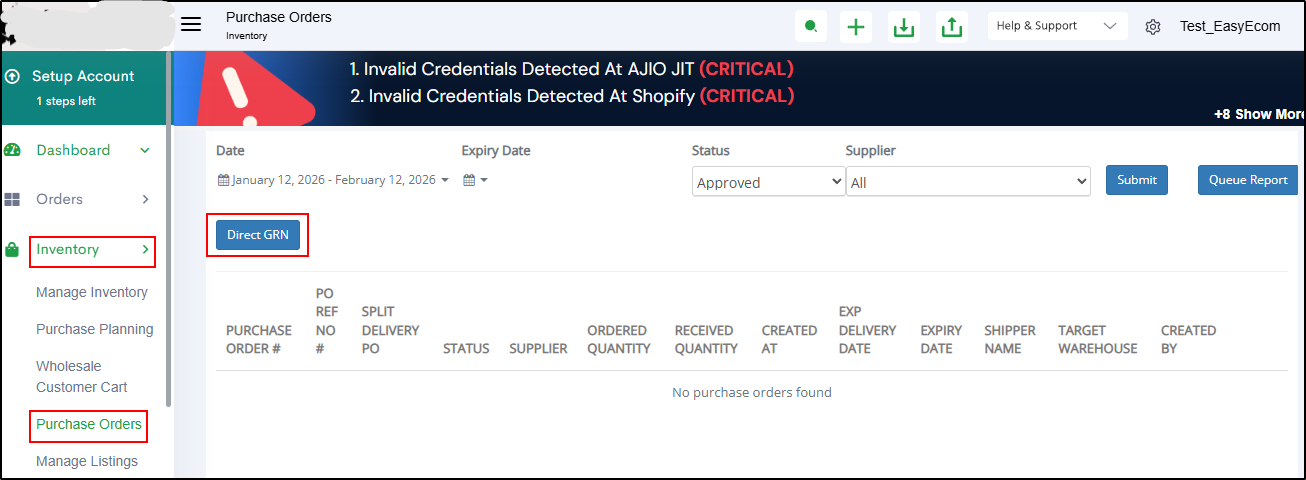Open the Purchase Orders sidebar item
1306x480 pixels.
[89, 424]
